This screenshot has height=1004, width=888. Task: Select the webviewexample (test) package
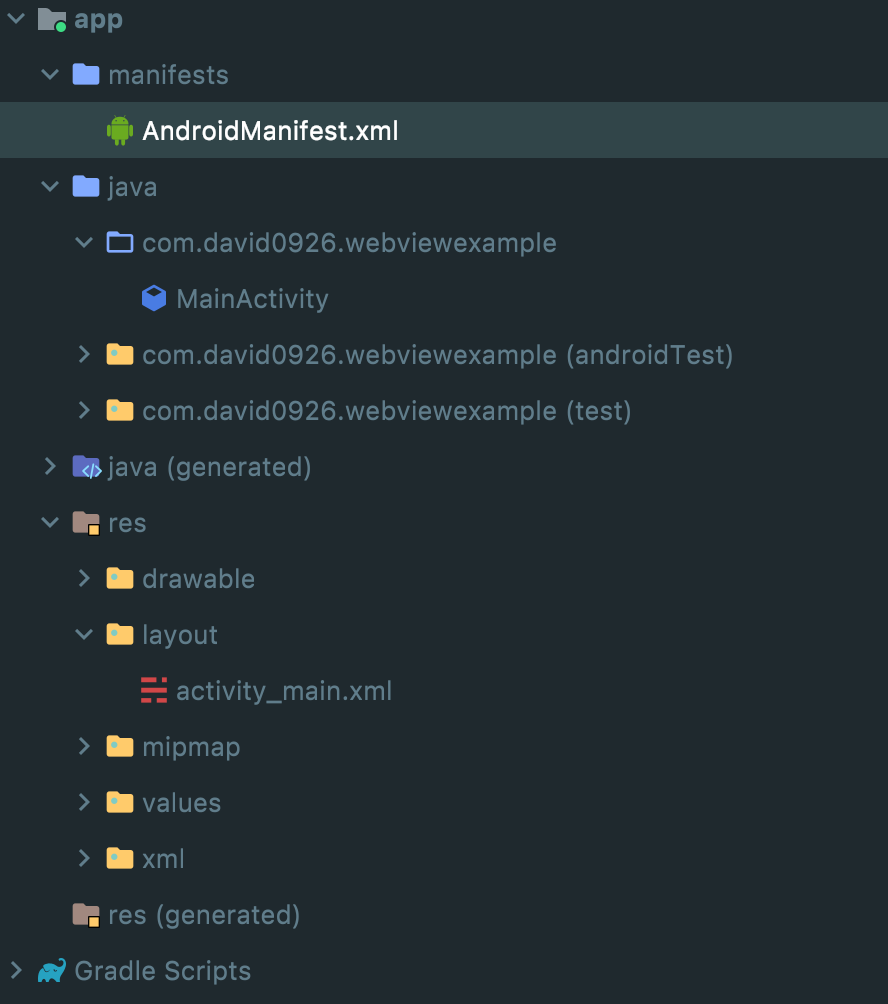[x=386, y=411]
